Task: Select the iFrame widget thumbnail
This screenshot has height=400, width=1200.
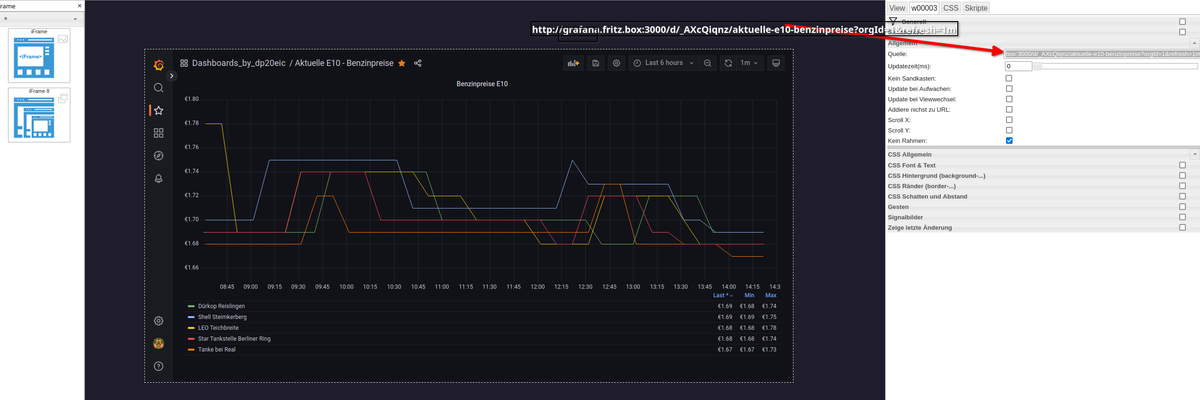Action: tap(39, 54)
